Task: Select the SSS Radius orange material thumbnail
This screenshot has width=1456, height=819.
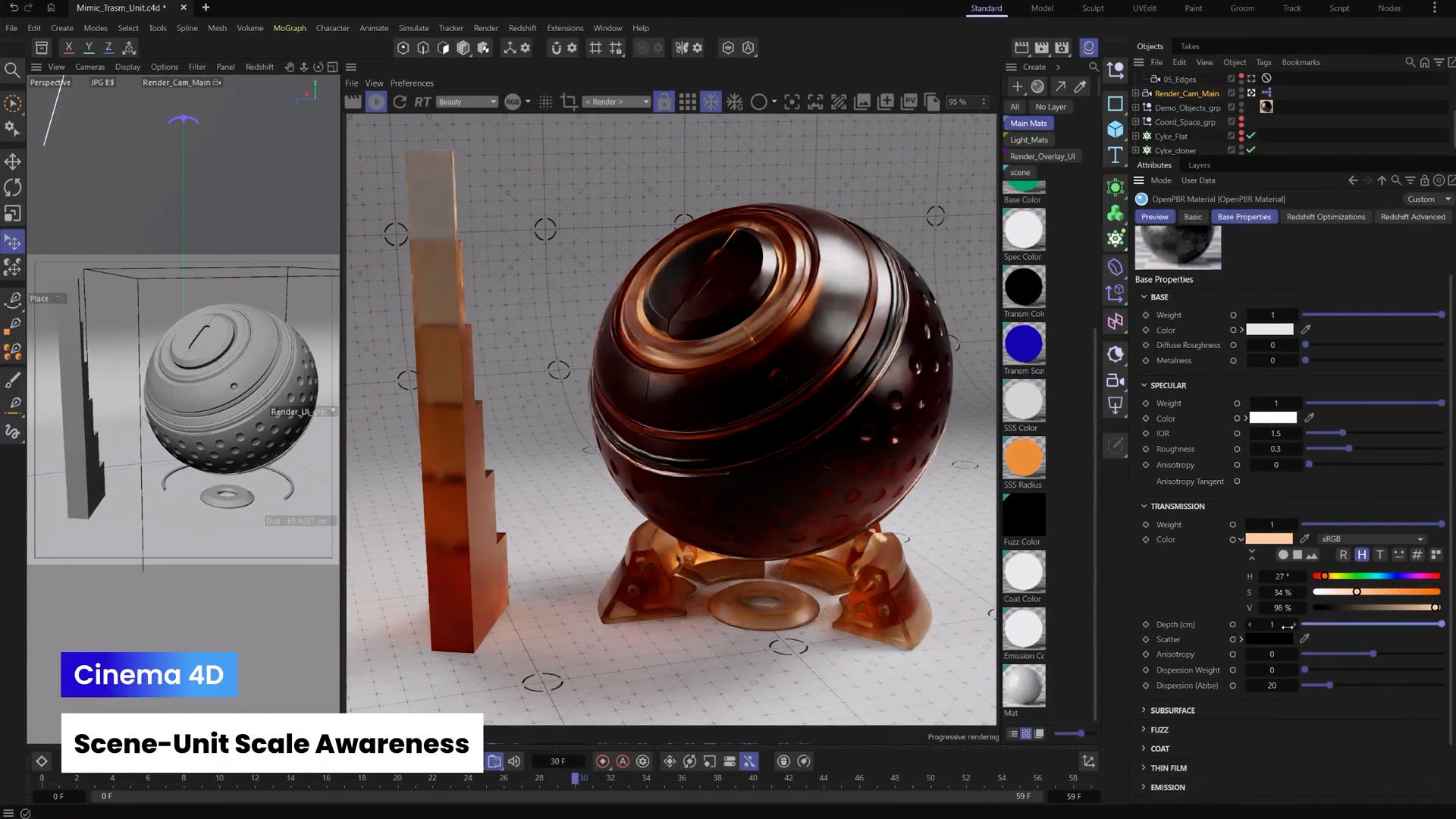Action: (1023, 457)
